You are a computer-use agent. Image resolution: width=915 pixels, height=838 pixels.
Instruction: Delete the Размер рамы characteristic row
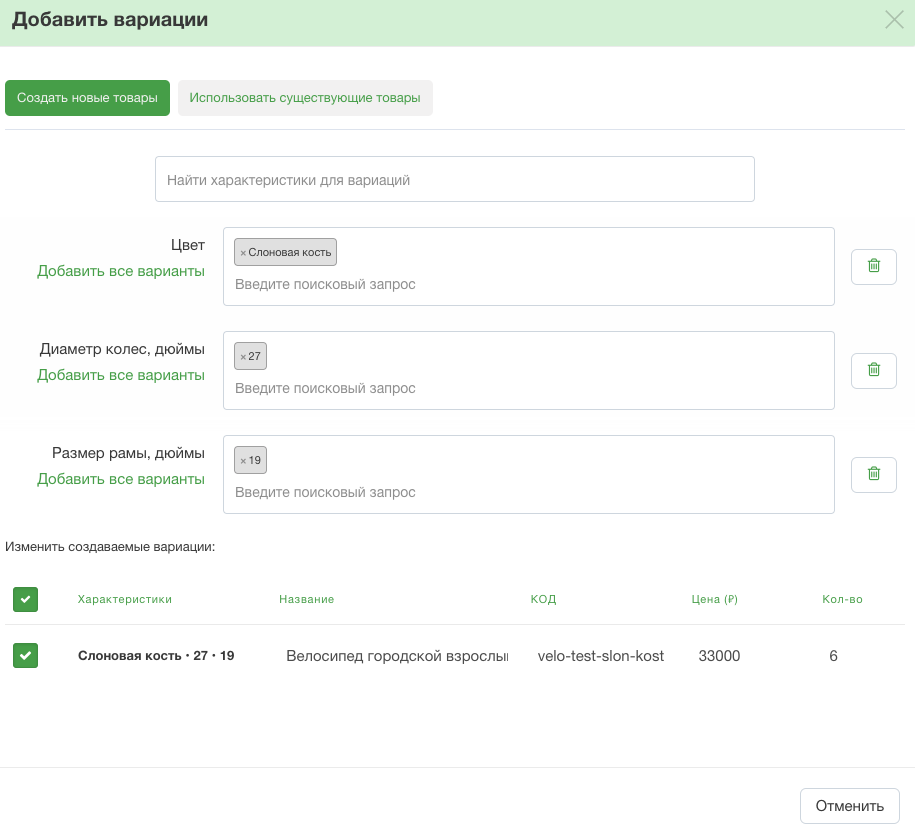(874, 474)
